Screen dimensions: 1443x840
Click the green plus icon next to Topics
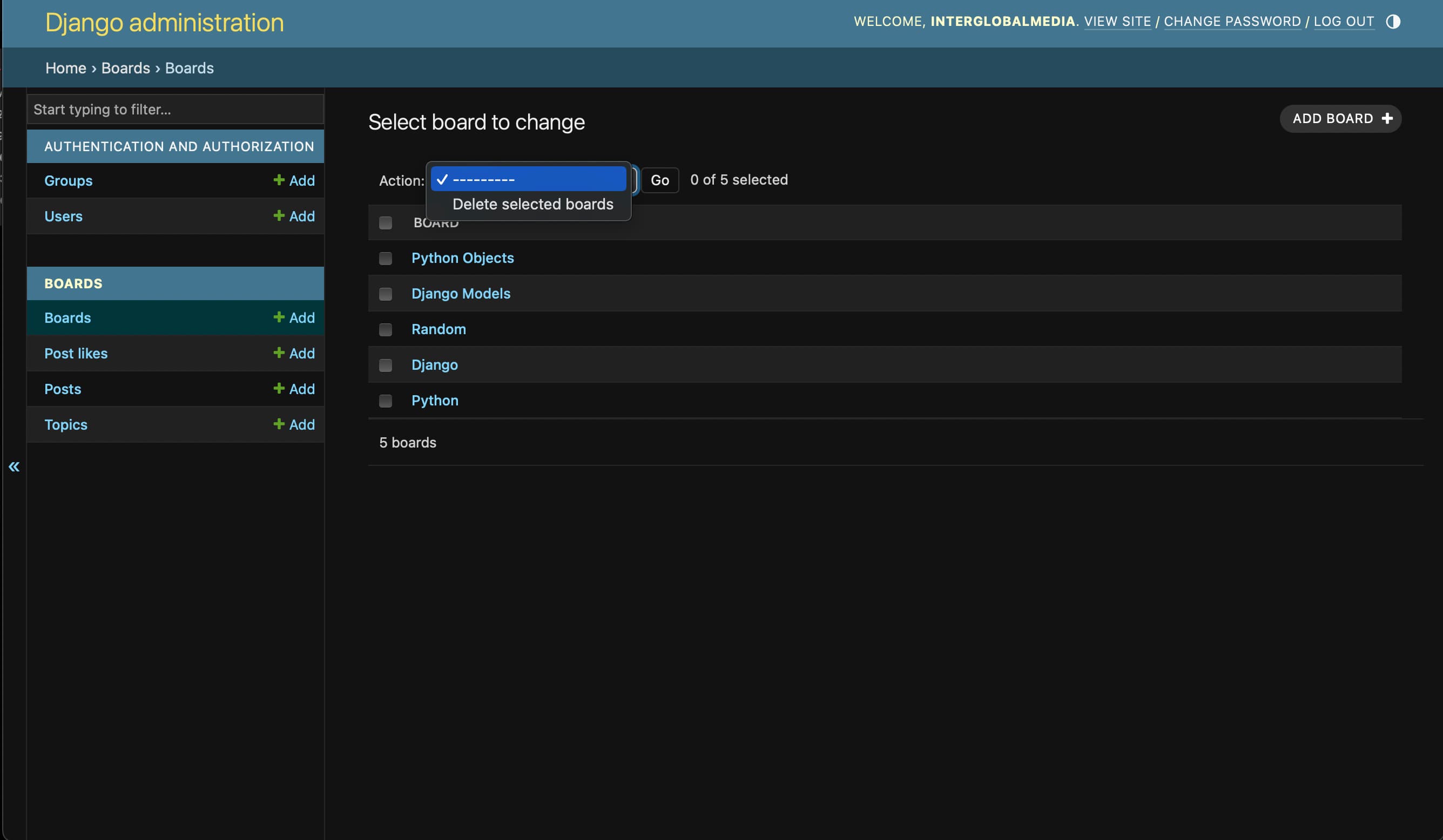279,424
